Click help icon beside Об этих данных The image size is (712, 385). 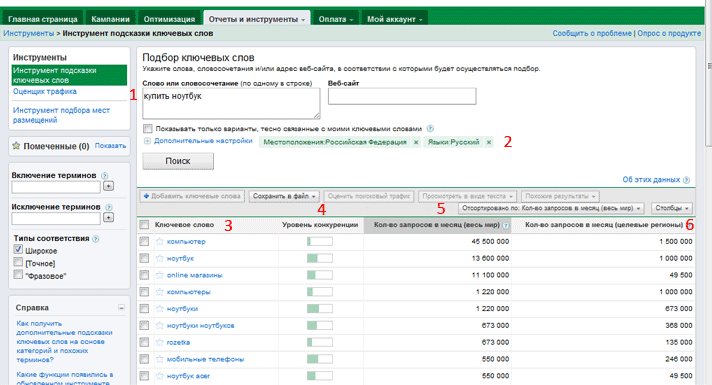(686, 180)
